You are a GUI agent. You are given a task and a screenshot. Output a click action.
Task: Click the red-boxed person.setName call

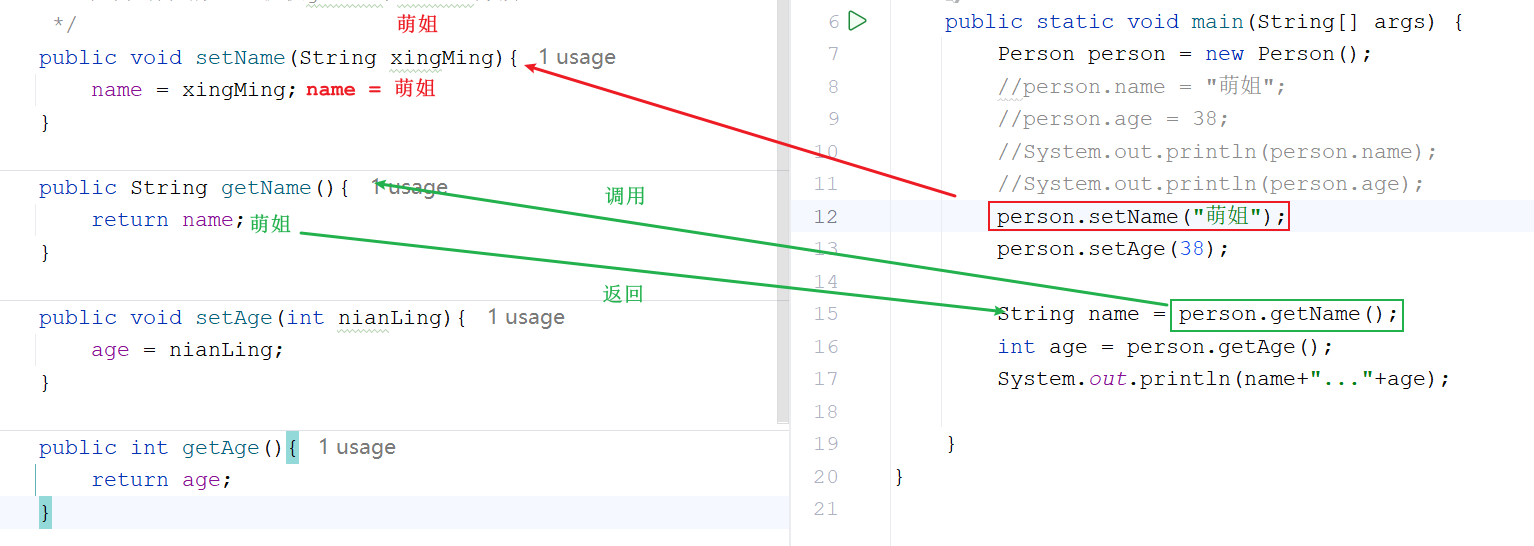click(1138, 217)
